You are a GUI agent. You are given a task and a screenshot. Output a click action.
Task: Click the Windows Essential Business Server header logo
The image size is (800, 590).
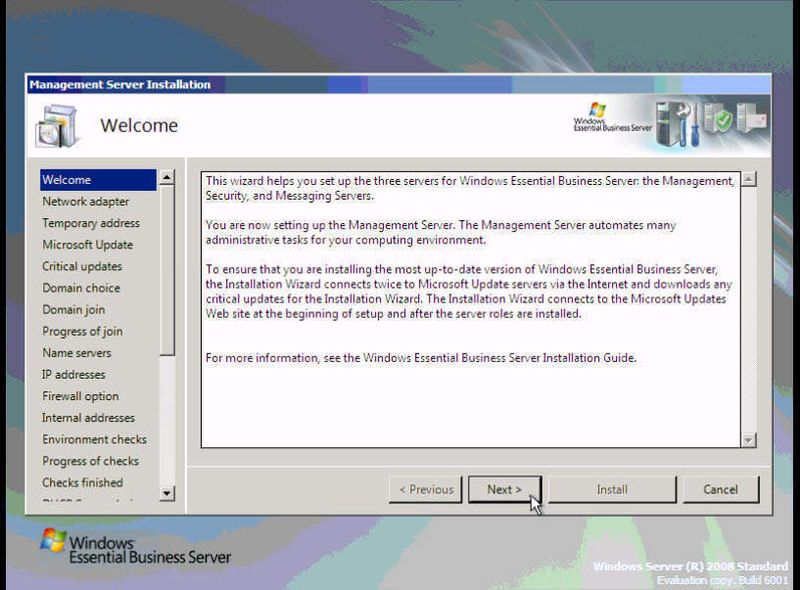click(612, 118)
